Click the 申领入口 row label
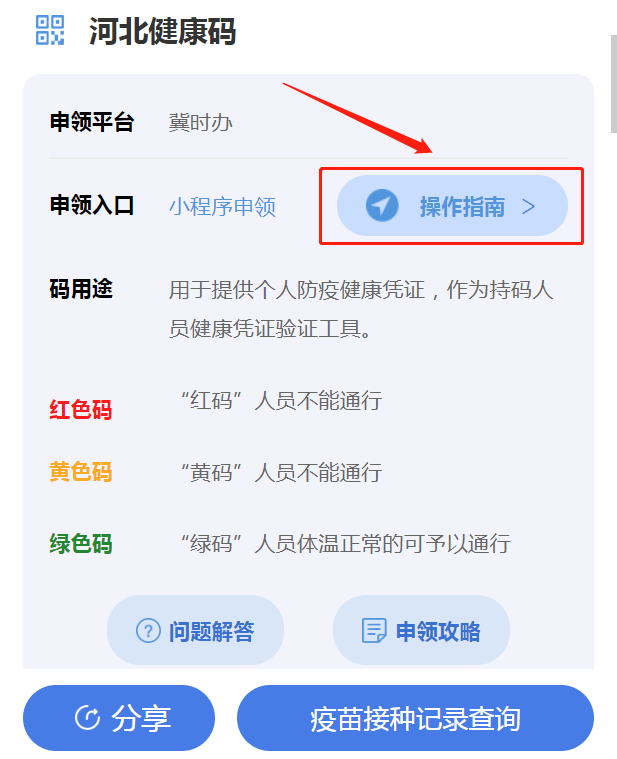 (x=91, y=205)
